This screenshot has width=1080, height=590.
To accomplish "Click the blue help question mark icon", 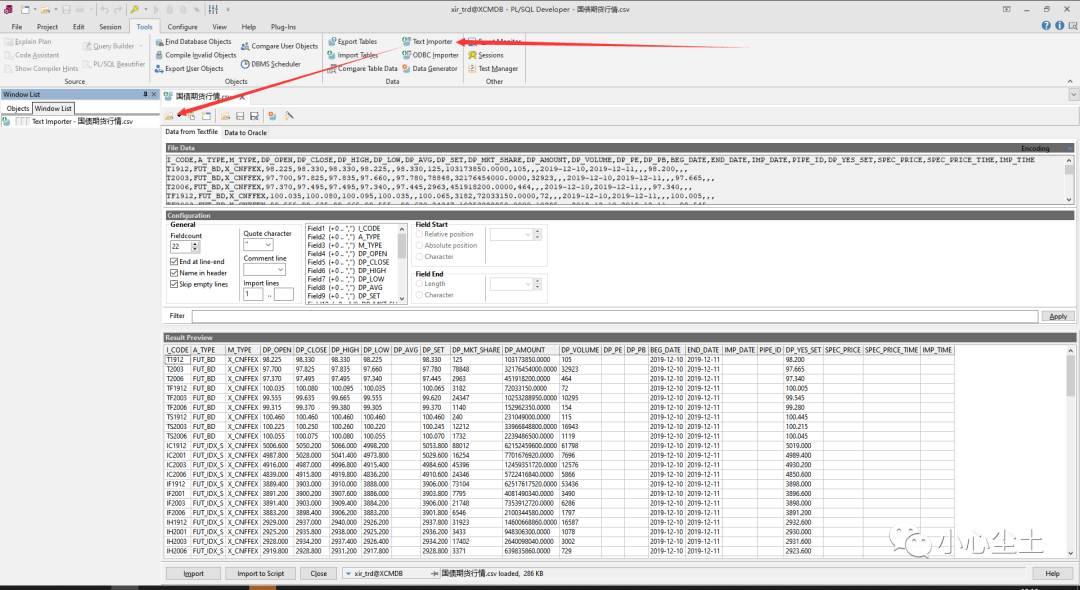I will (x=1046, y=26).
